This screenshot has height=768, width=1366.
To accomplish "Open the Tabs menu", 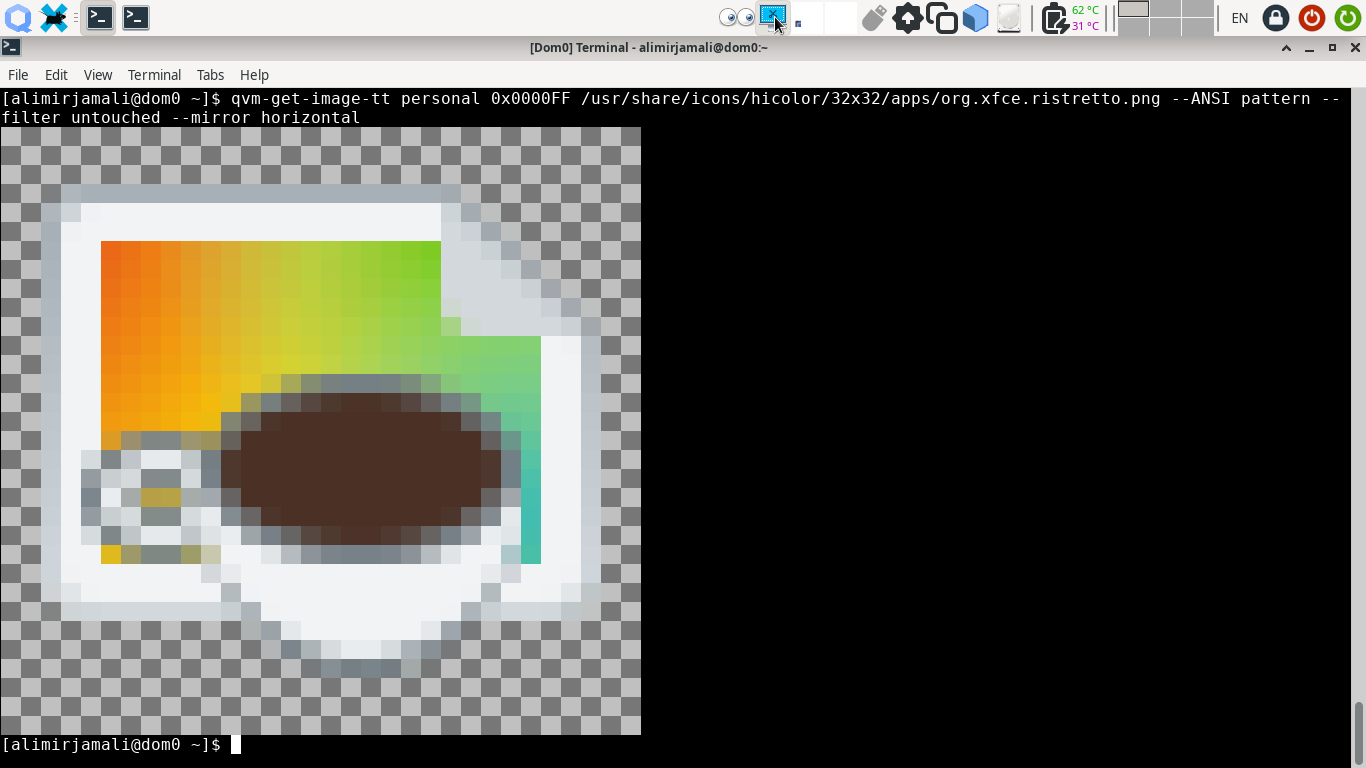I will pyautogui.click(x=210, y=75).
